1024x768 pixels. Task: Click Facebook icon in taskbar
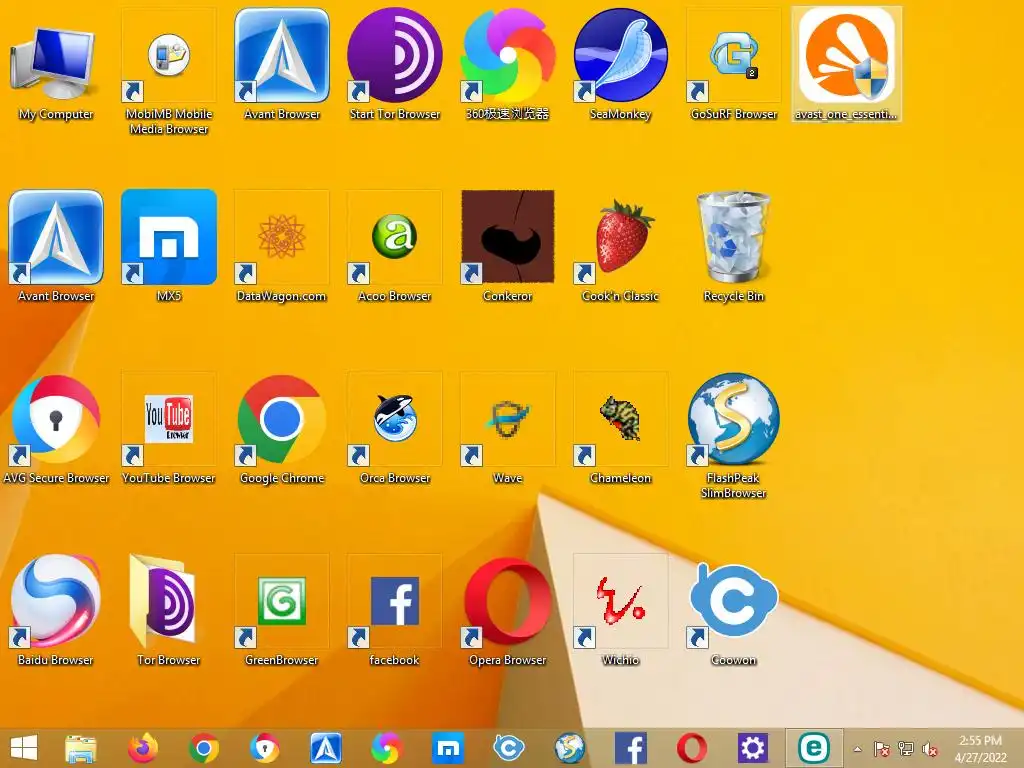tap(631, 748)
